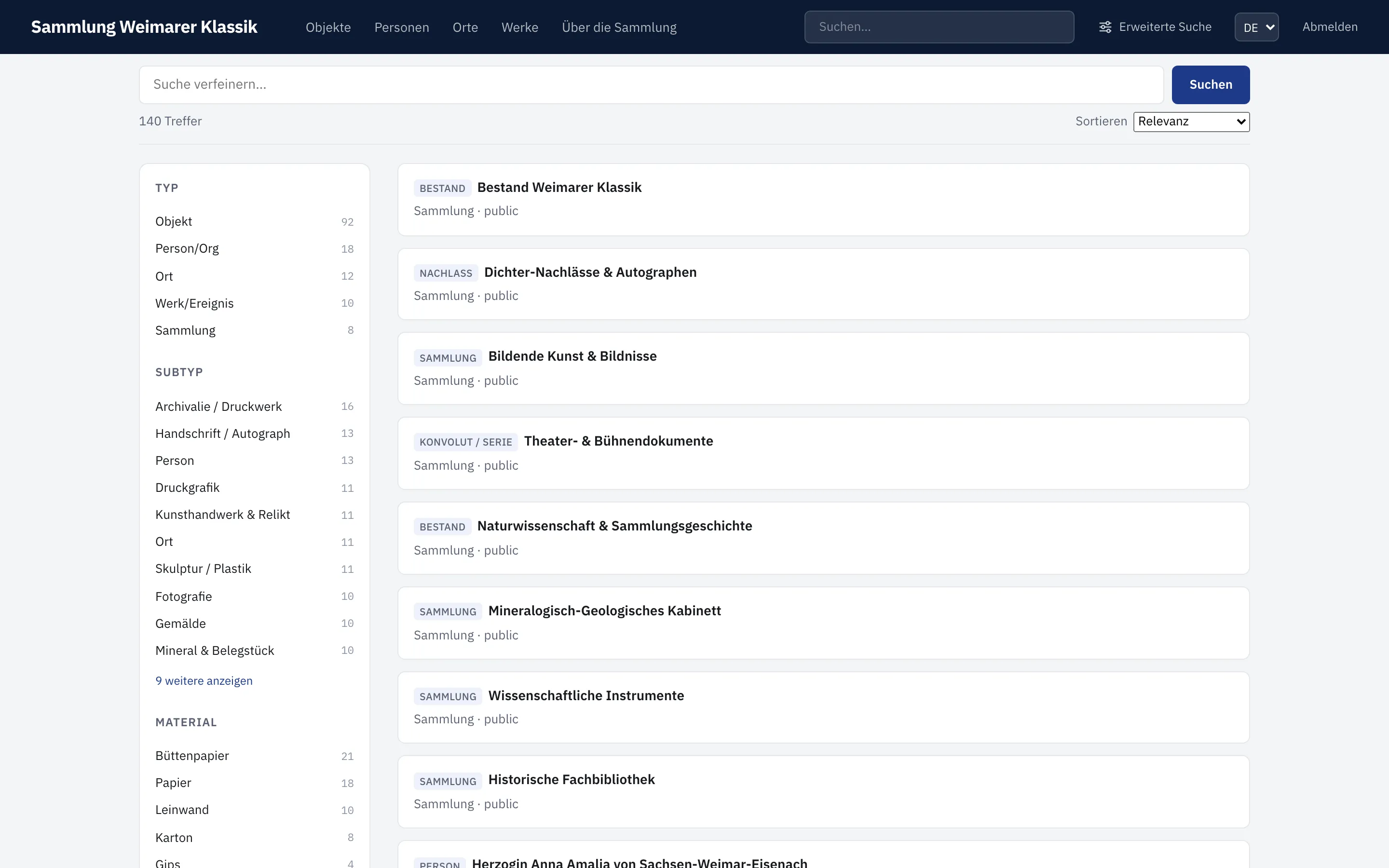1389x868 pixels.
Task: Filter by subtype Skulptur / Plastik
Action: coord(254,569)
